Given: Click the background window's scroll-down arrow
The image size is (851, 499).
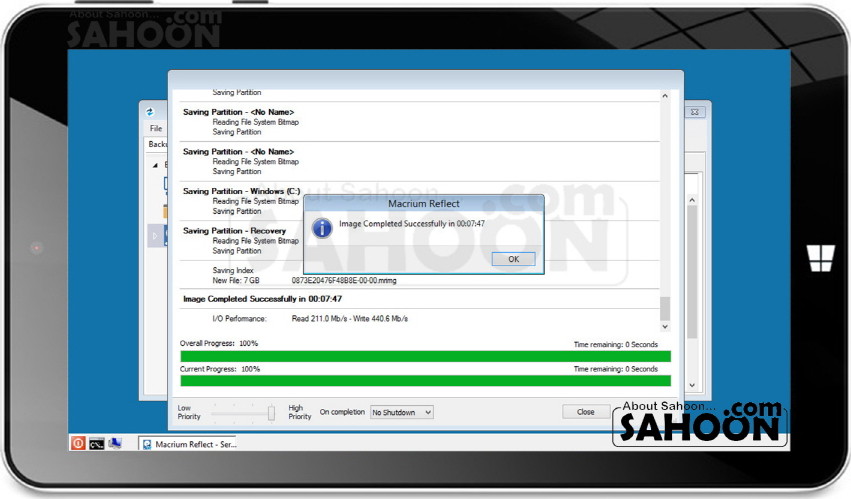Looking at the screenshot, I should (690, 384).
